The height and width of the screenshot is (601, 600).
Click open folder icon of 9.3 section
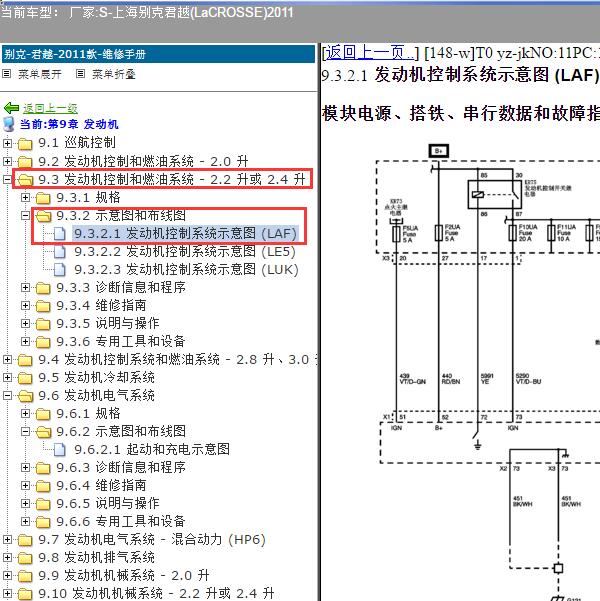25,180
